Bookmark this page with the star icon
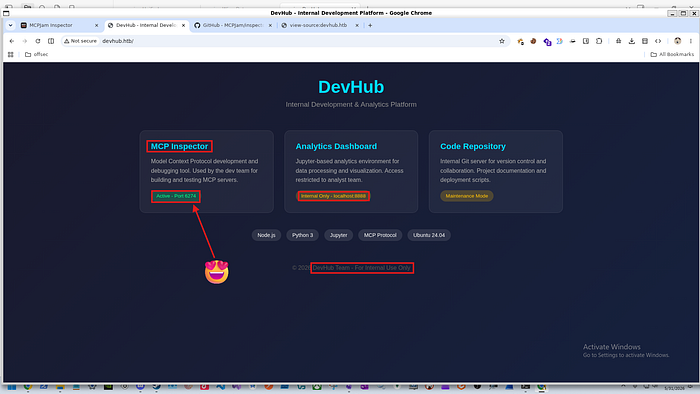The width and height of the screenshot is (700, 394). [x=502, y=41]
